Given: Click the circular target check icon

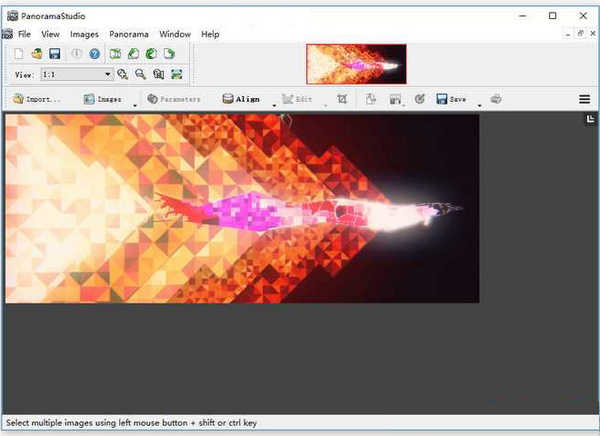Looking at the screenshot, I should coord(419,99).
